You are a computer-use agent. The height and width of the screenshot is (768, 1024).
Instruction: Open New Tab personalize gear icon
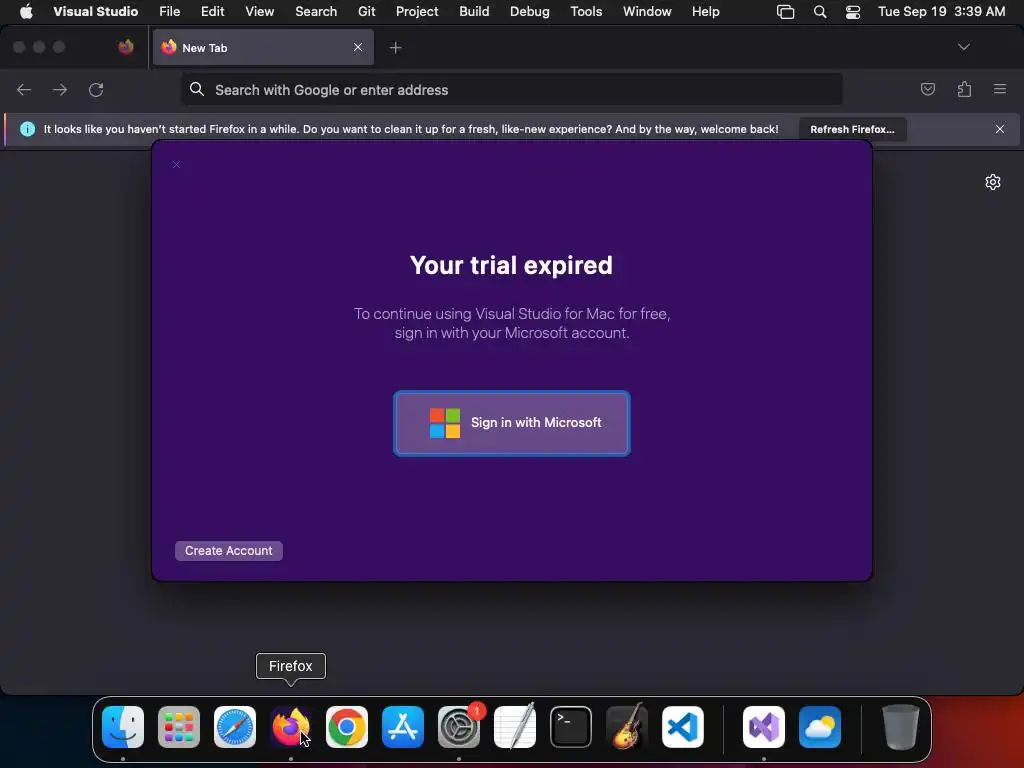[993, 182]
